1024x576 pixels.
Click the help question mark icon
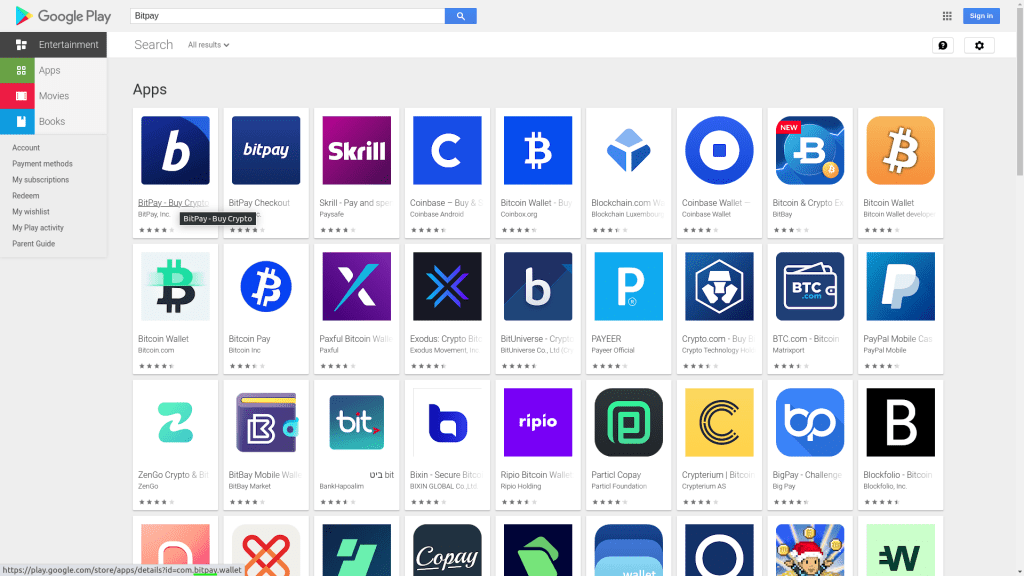coord(942,45)
